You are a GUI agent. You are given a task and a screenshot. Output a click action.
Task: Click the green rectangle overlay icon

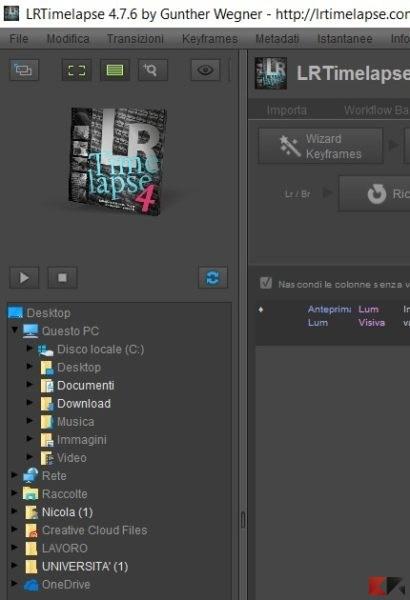[x=115, y=70]
